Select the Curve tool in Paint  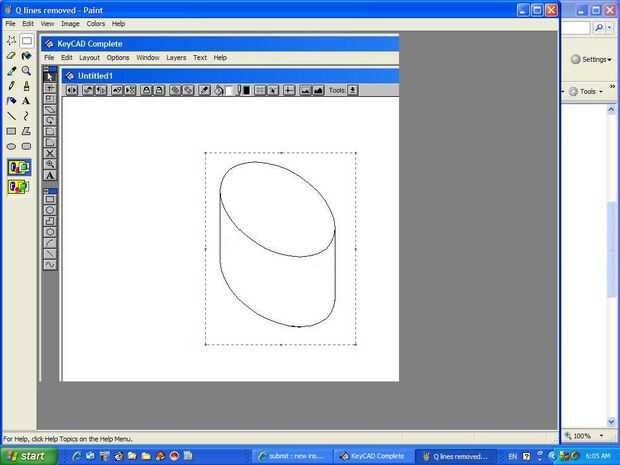(26, 116)
